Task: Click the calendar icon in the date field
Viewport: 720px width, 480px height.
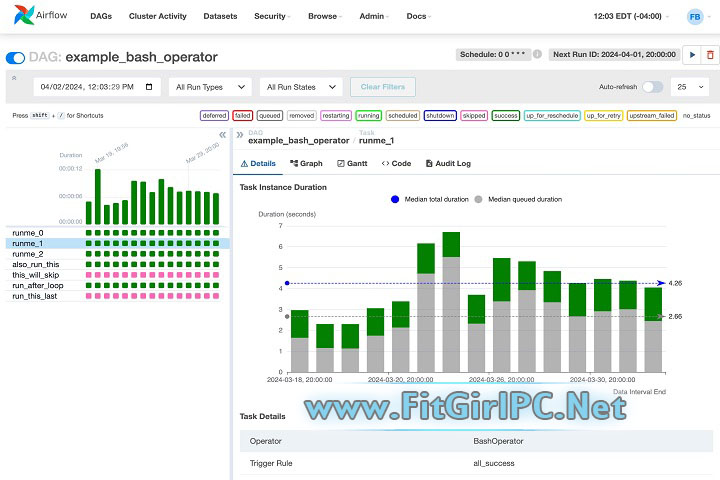Action: [x=149, y=87]
